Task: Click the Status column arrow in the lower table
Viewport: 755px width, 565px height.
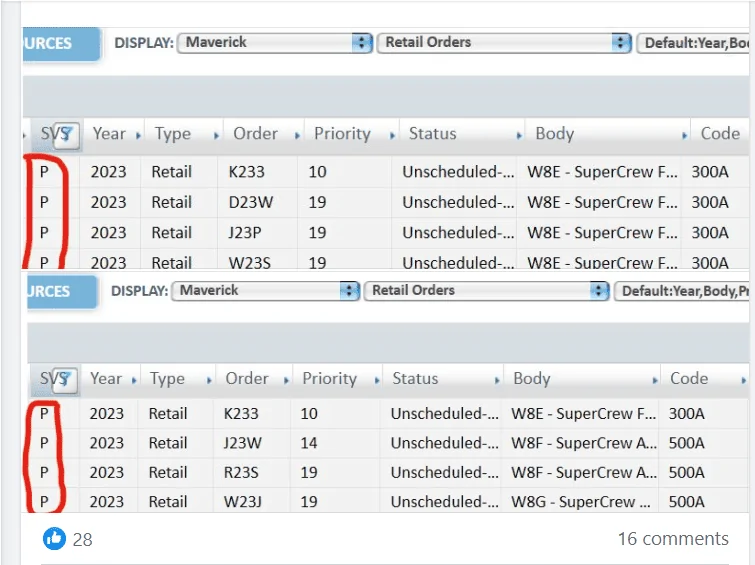Action: tap(497, 381)
